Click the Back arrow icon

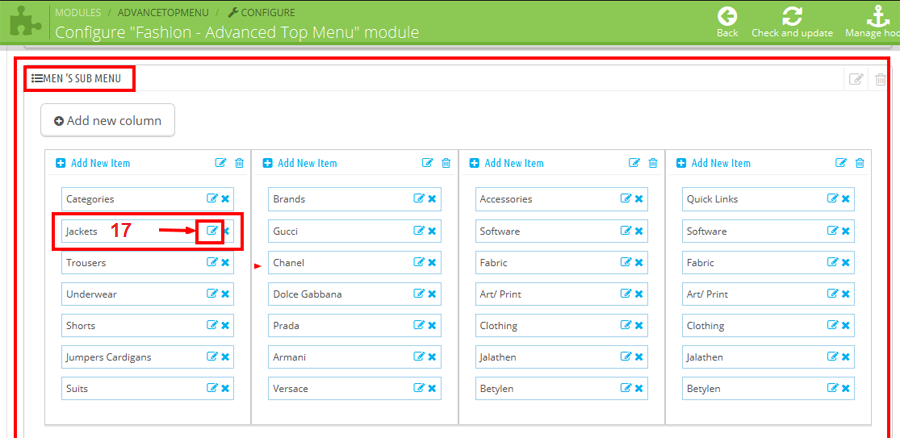coord(727,15)
